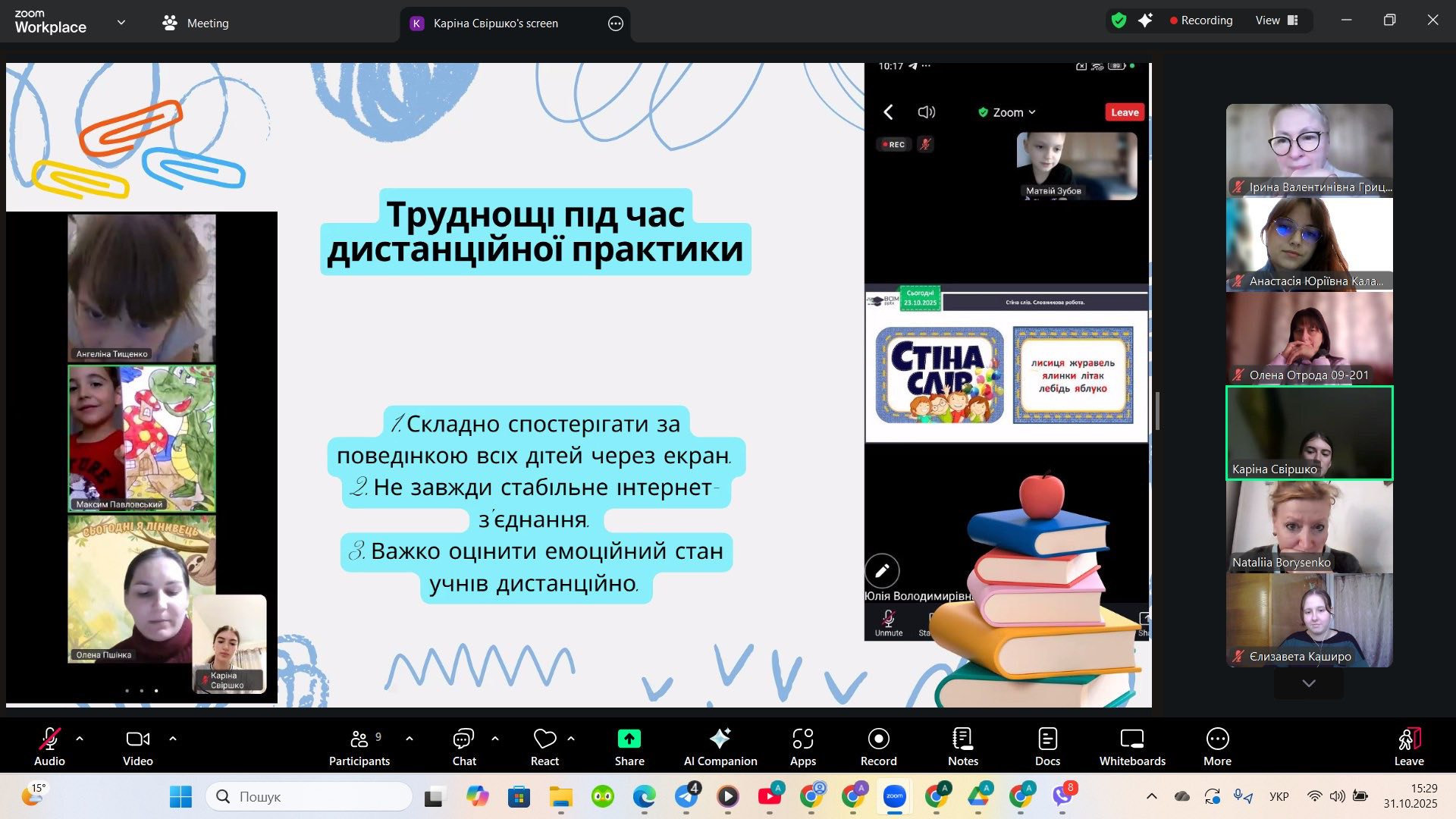Click Unmute in shared phone screen
1456x819 pixels.
pos(889,624)
